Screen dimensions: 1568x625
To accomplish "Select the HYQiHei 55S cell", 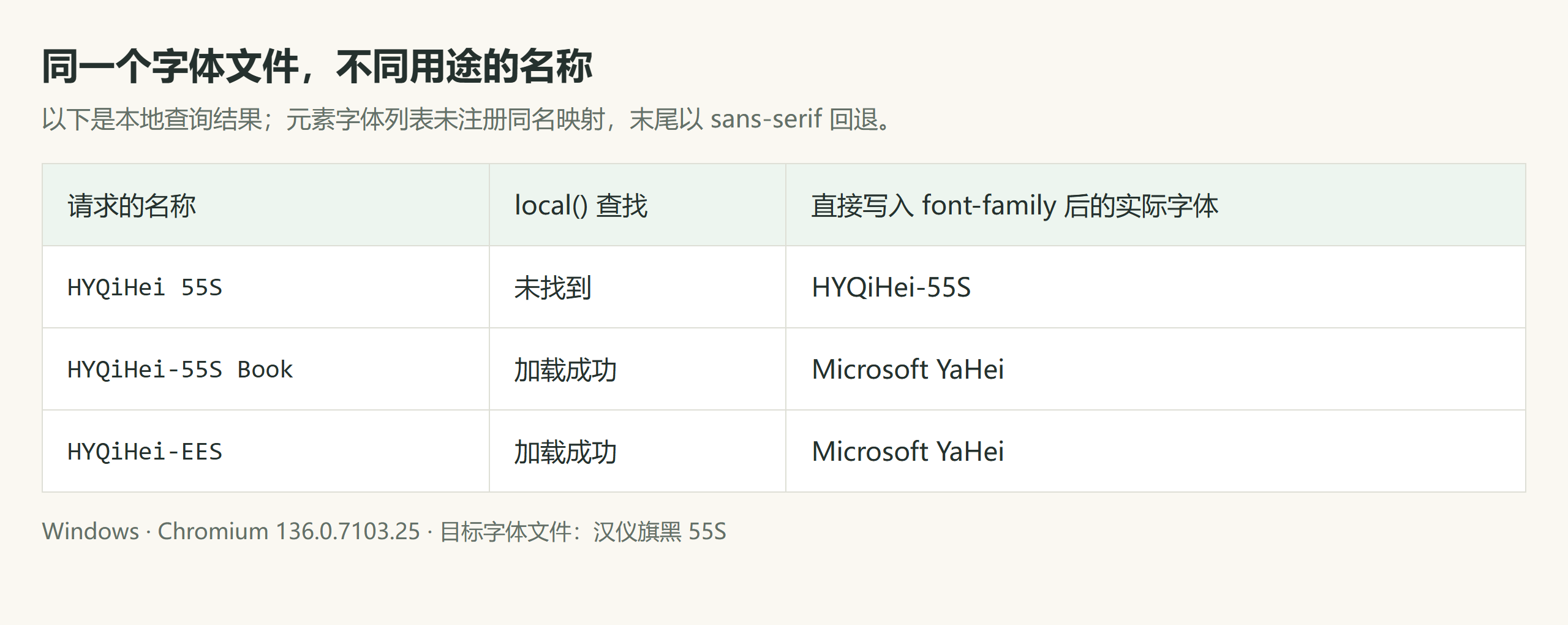I will [x=265, y=287].
